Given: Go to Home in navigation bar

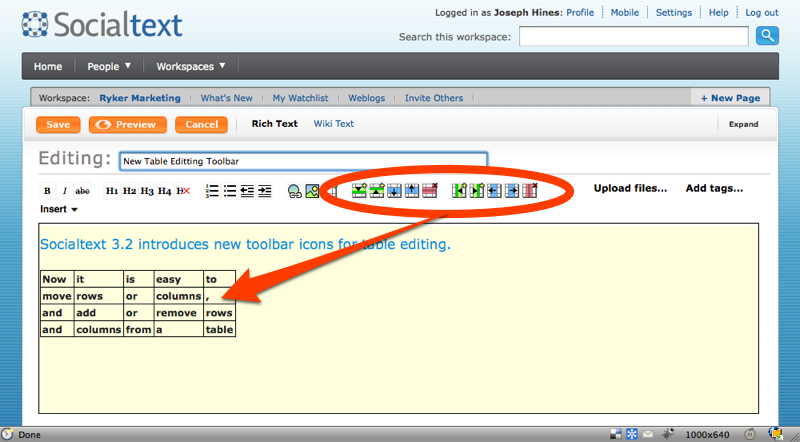Looking at the screenshot, I should [48, 66].
